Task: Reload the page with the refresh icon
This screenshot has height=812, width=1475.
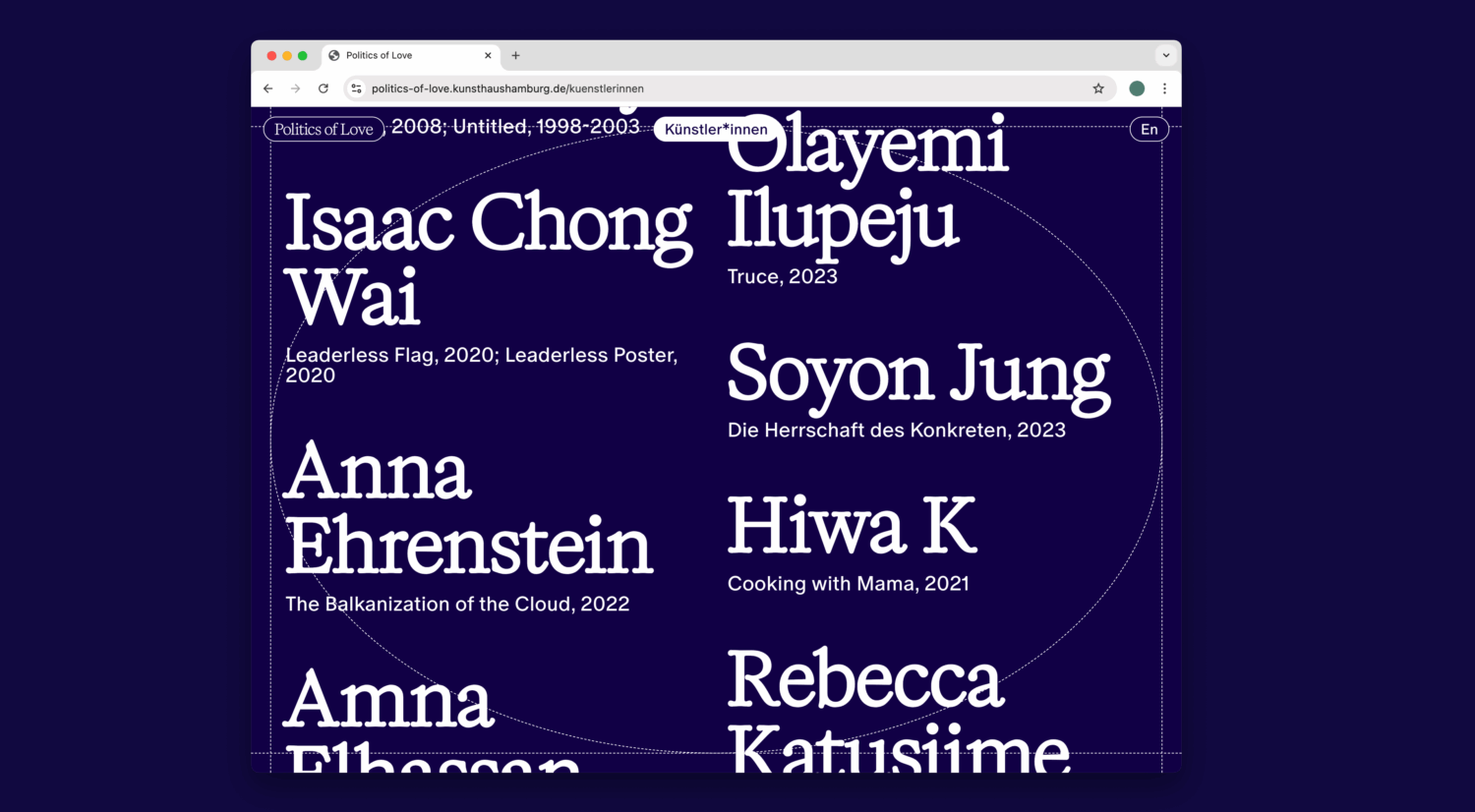Action: tap(323, 88)
